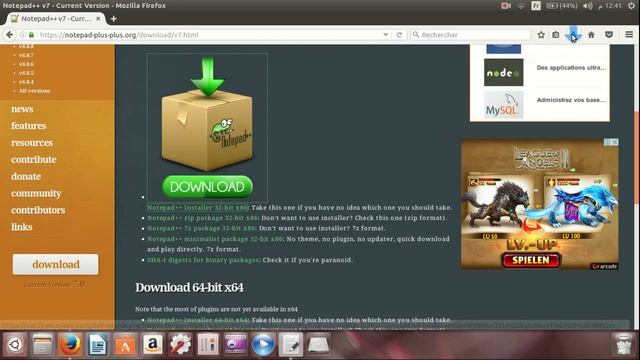640x360 pixels.
Task: Open Notepad++ Installer 32-bit x86 link
Action: (x=198, y=207)
